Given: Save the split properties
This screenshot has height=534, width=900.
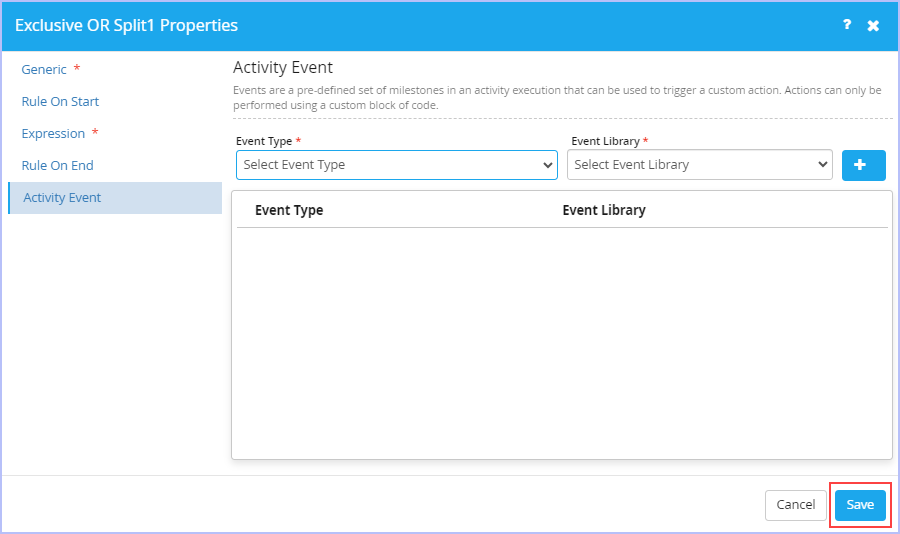Looking at the screenshot, I should point(860,505).
